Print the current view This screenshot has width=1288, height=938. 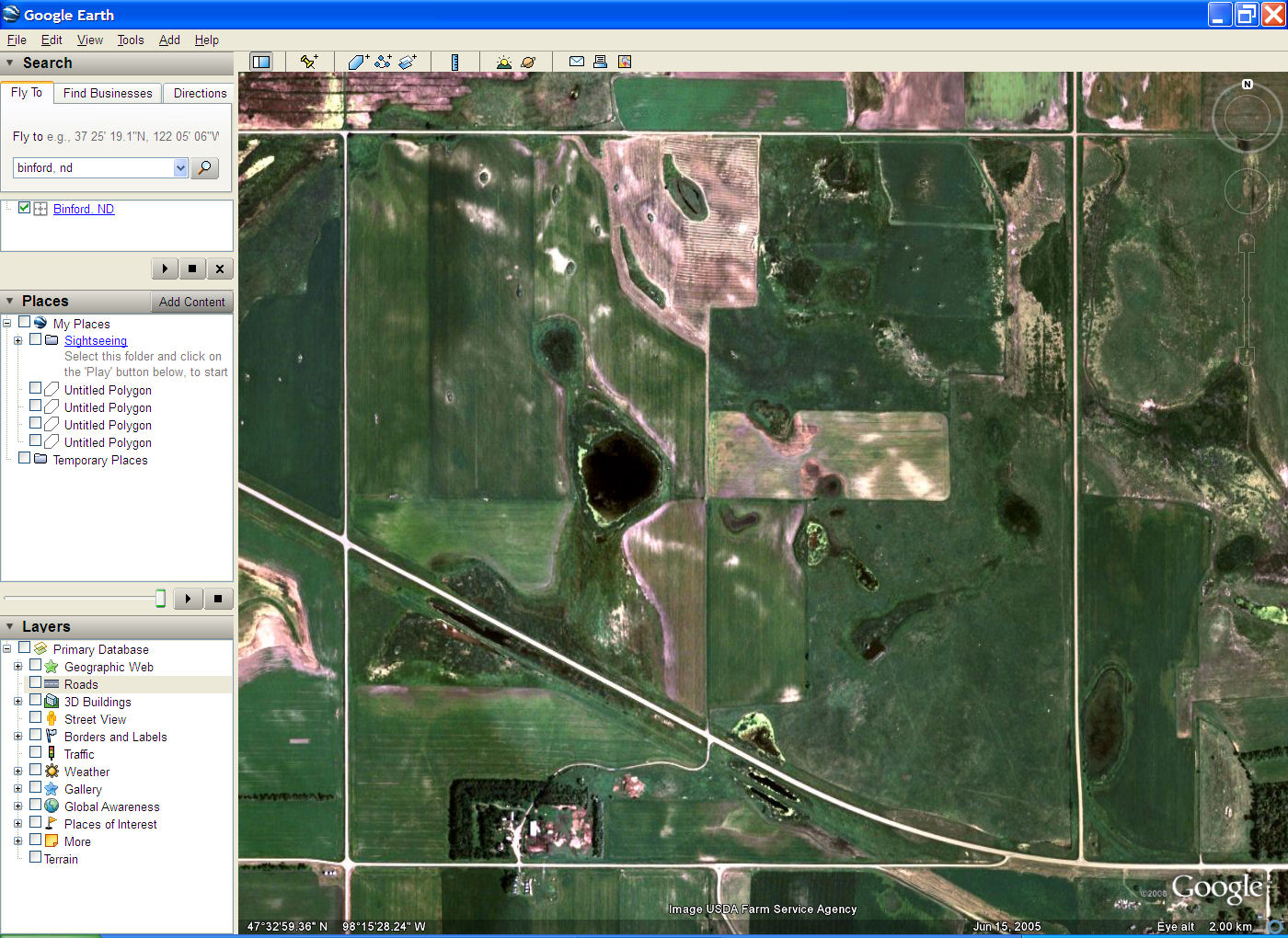pos(600,62)
